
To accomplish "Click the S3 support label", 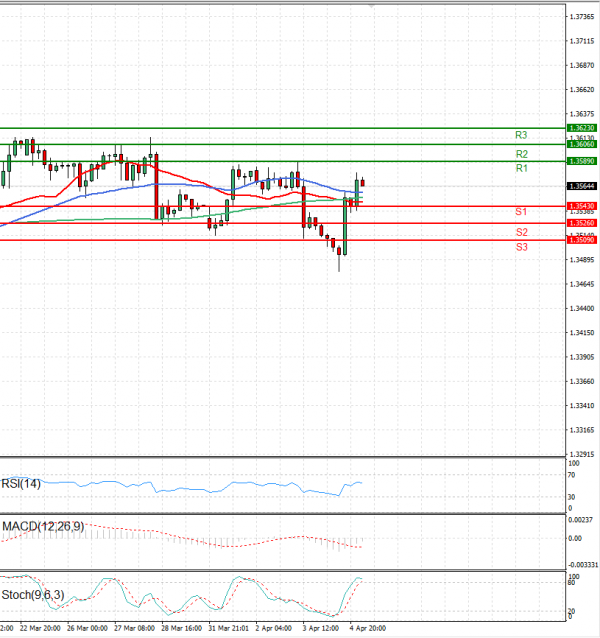I will click(521, 247).
